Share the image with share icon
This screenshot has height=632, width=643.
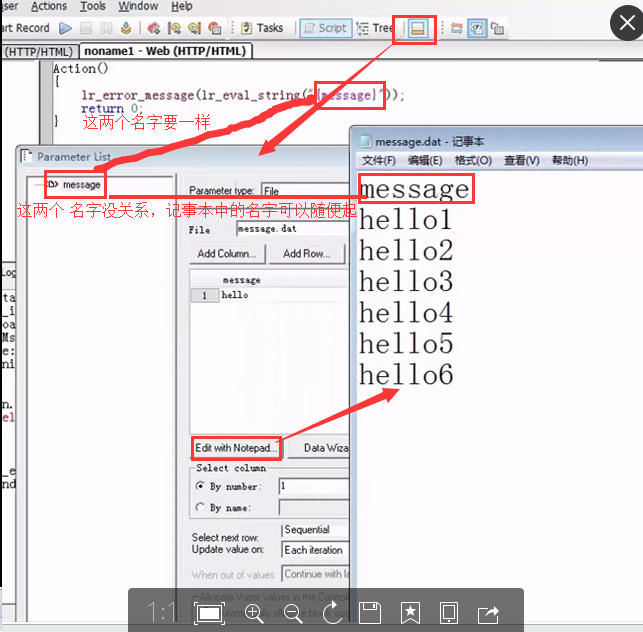(488, 614)
